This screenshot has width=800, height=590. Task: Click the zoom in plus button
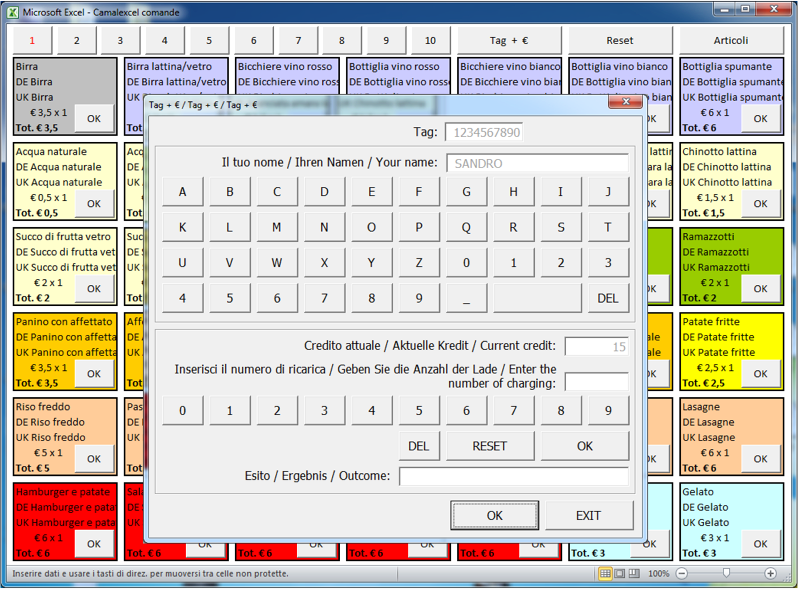(x=770, y=574)
